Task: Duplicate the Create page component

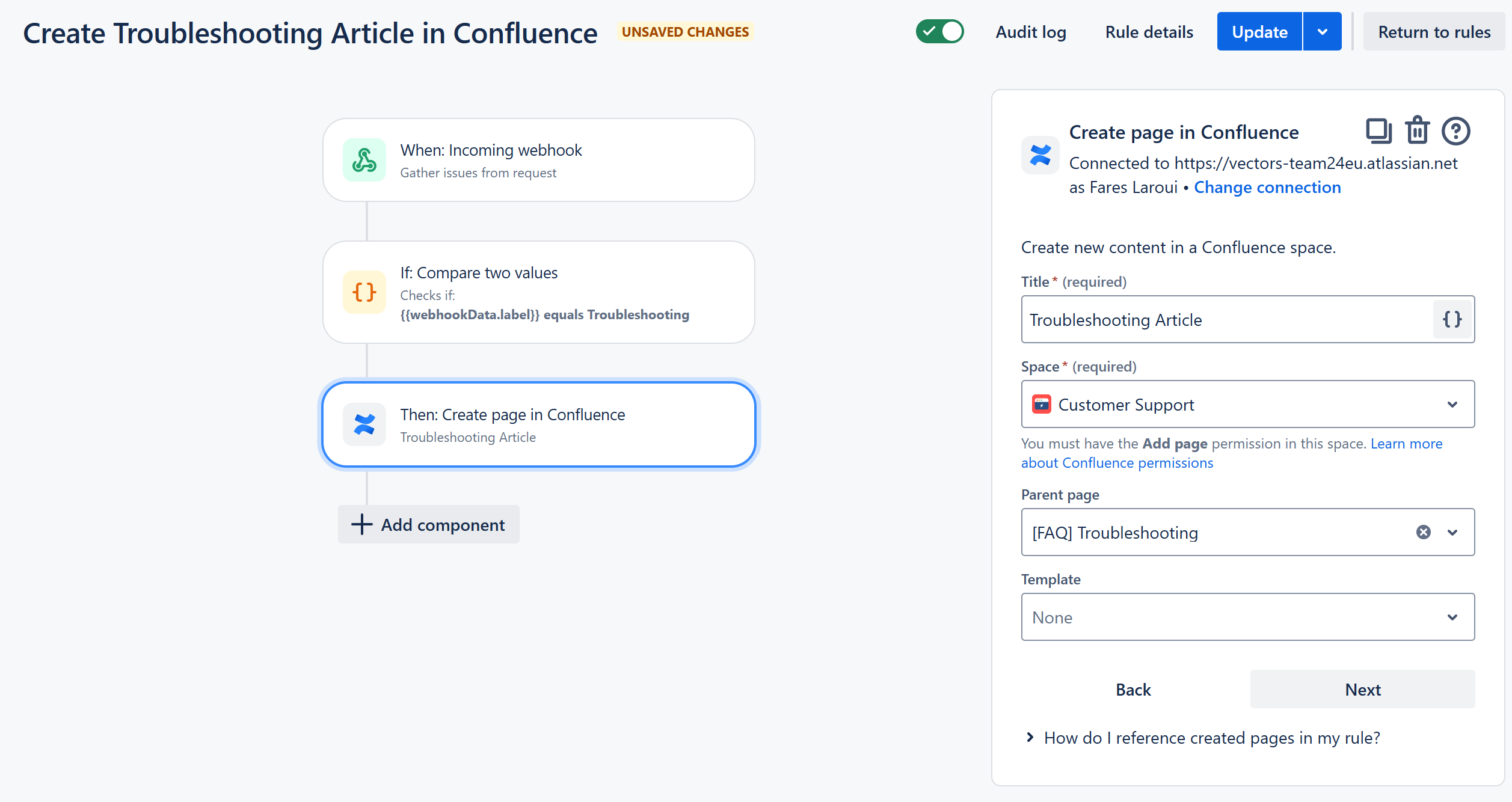Action: coord(1378,131)
